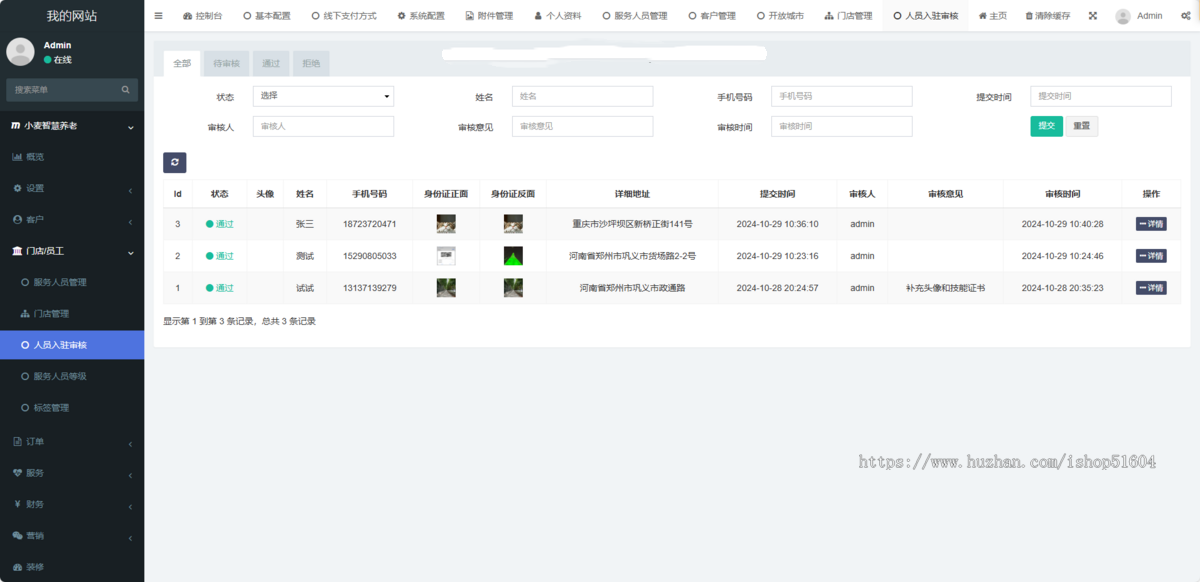
Task: Click 详情 button for 测试 row
Action: coord(1151,256)
